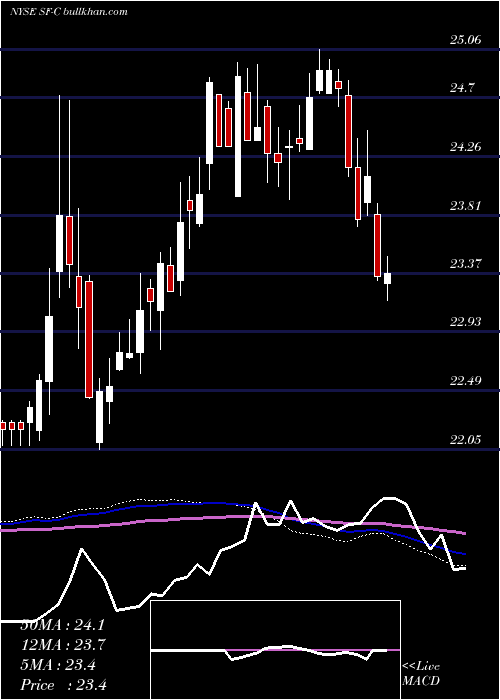Click the 22.49 price axis label
This screenshot has height=700, width=500.
point(465,381)
